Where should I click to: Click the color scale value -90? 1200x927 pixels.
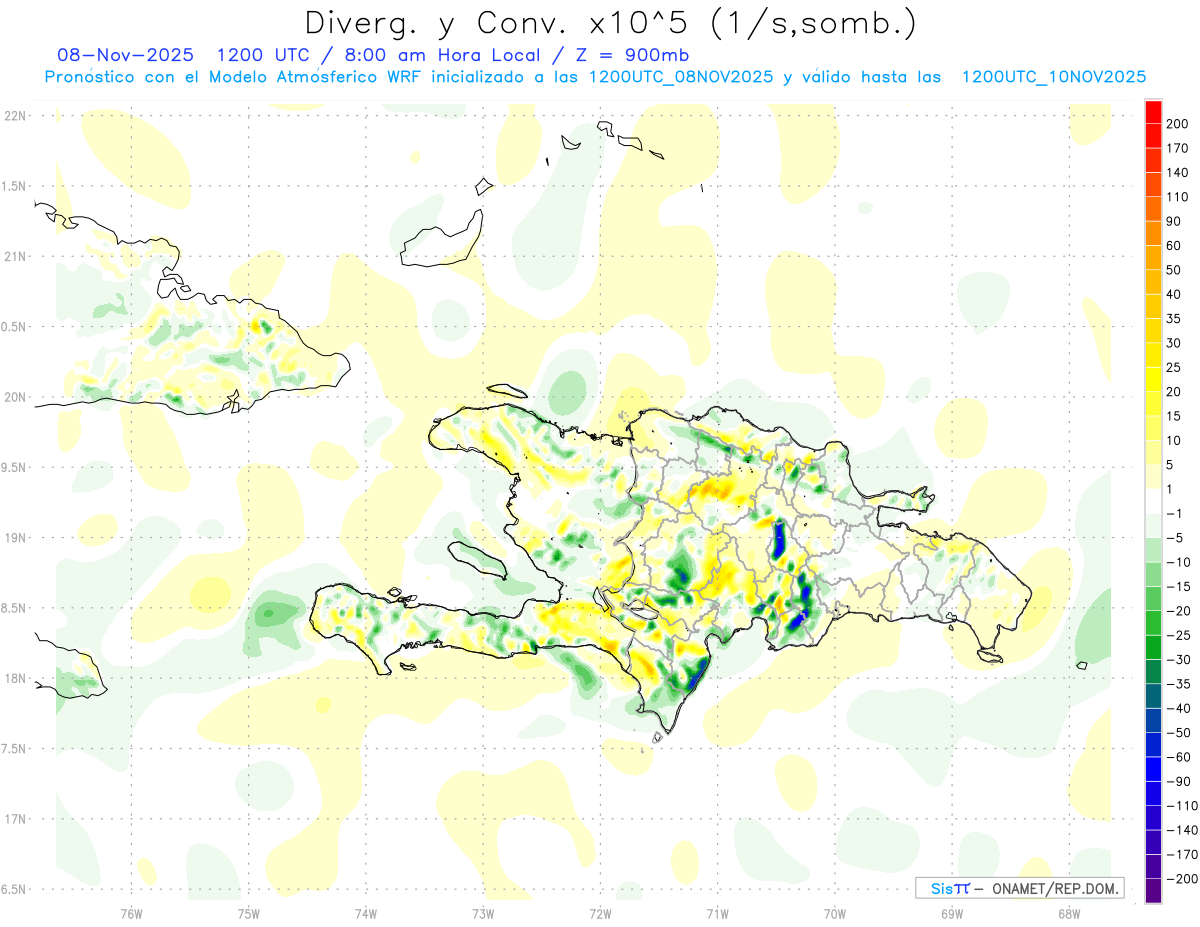(1177, 781)
